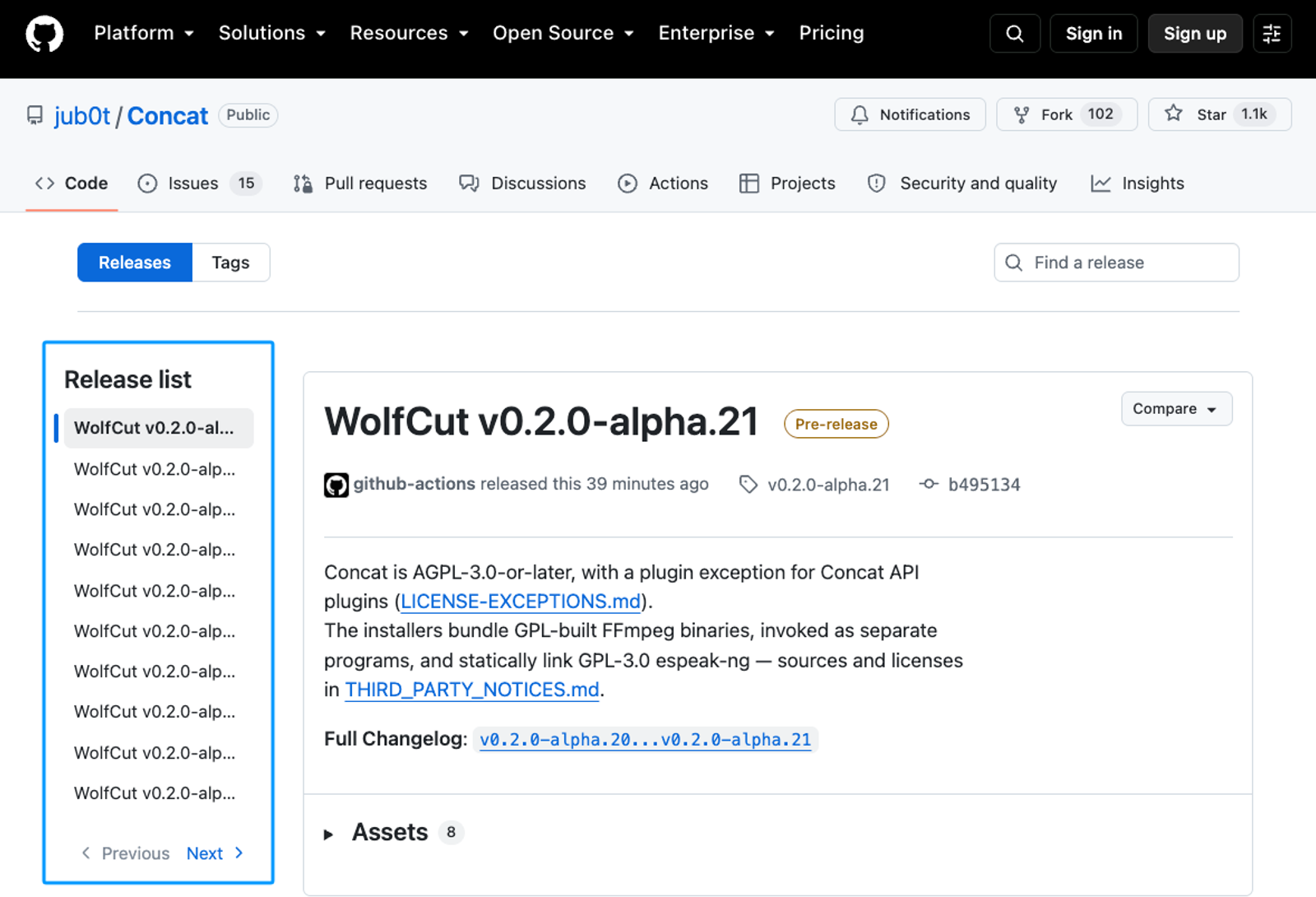The height and width of the screenshot is (897, 1316).
Task: Select the Releases toggle button
Action: pos(135,263)
